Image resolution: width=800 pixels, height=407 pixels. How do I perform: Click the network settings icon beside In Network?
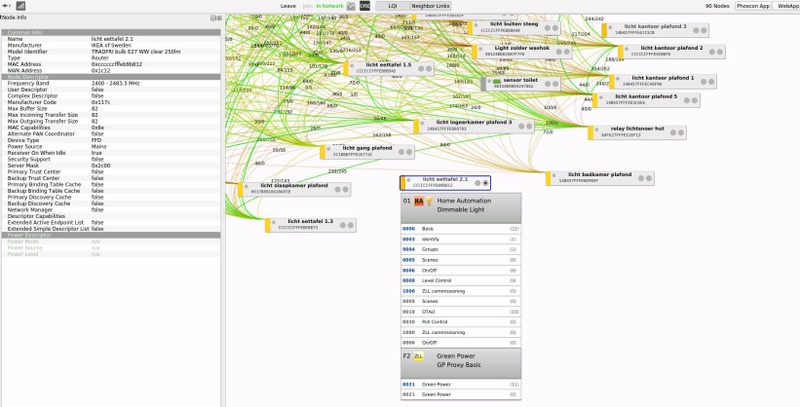(x=351, y=6)
